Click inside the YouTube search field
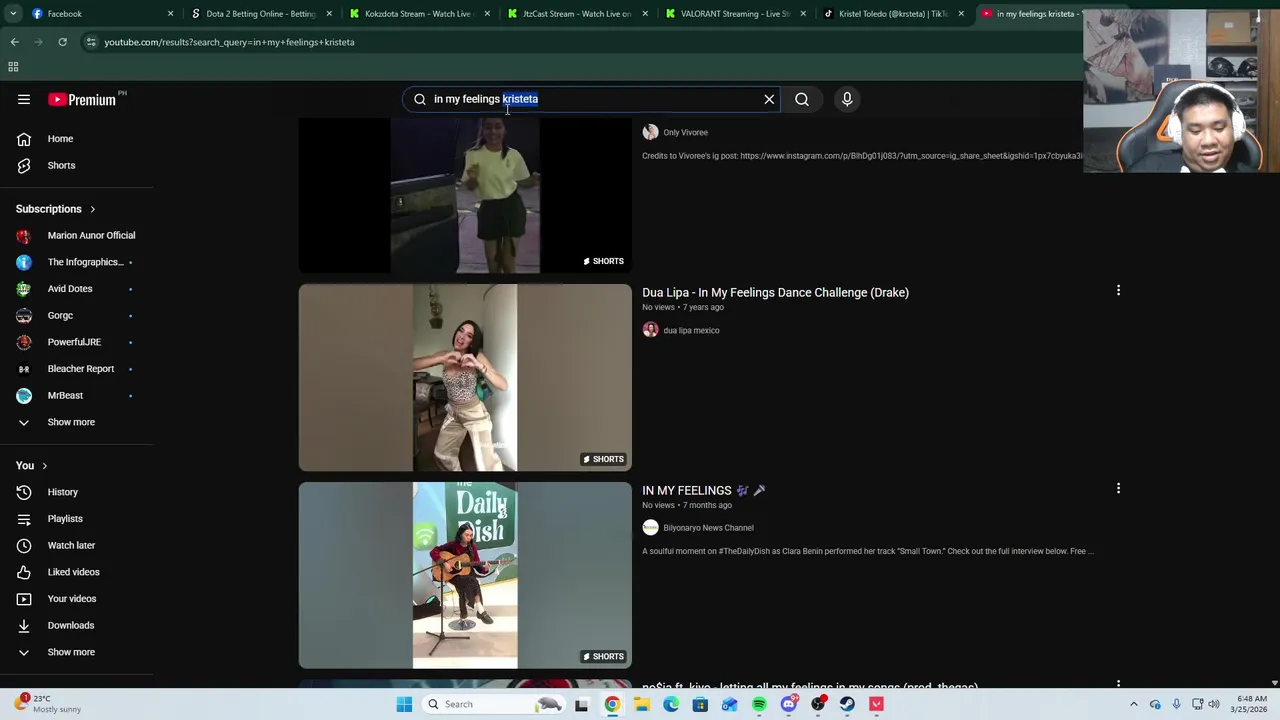The width and height of the screenshot is (1280, 720). pos(590,99)
